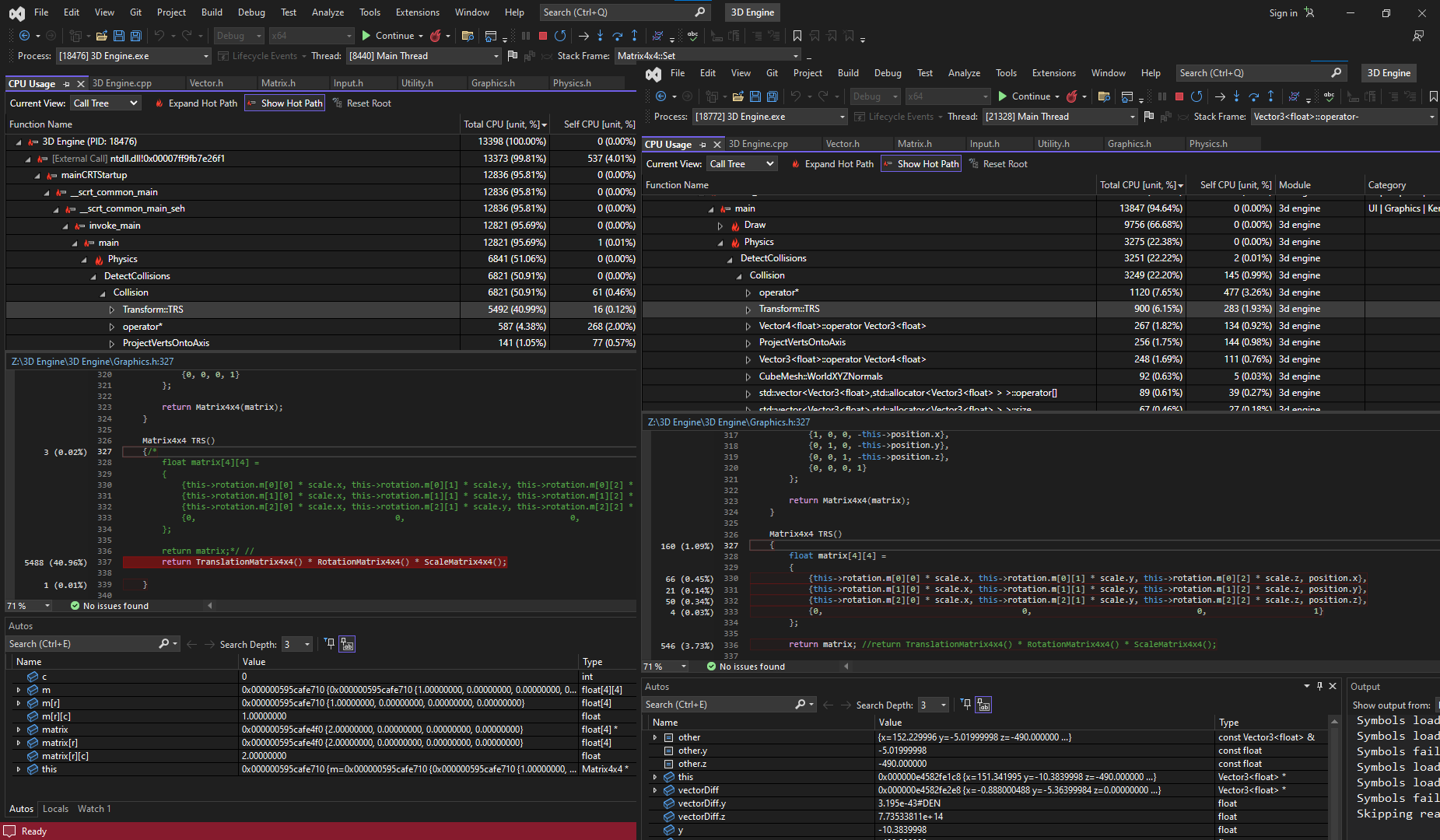Expand the 'other' variable in right Autos
Image resolution: width=1440 pixels, height=840 pixels.
pyautogui.click(x=655, y=737)
